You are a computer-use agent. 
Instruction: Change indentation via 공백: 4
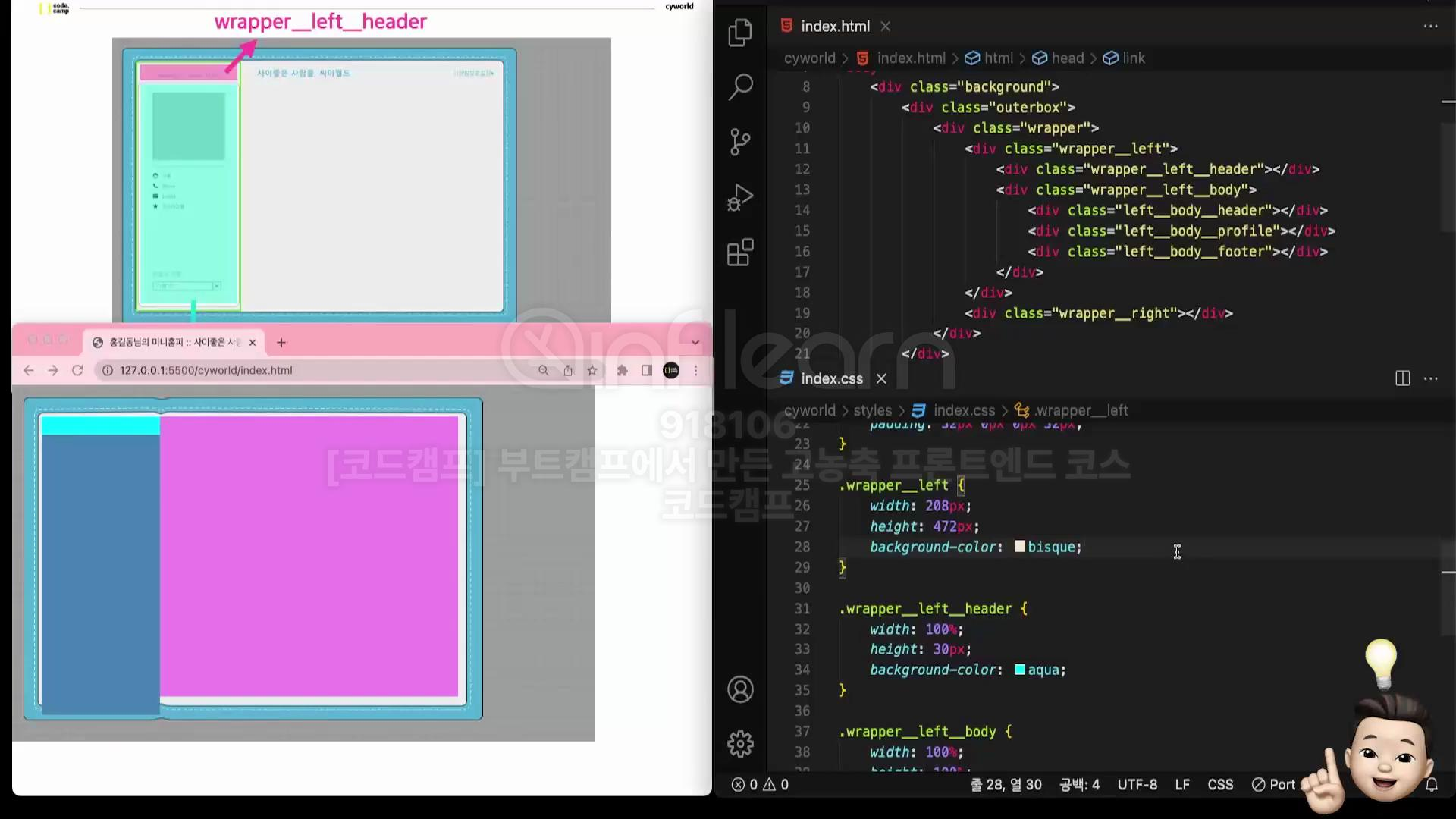(x=1079, y=785)
